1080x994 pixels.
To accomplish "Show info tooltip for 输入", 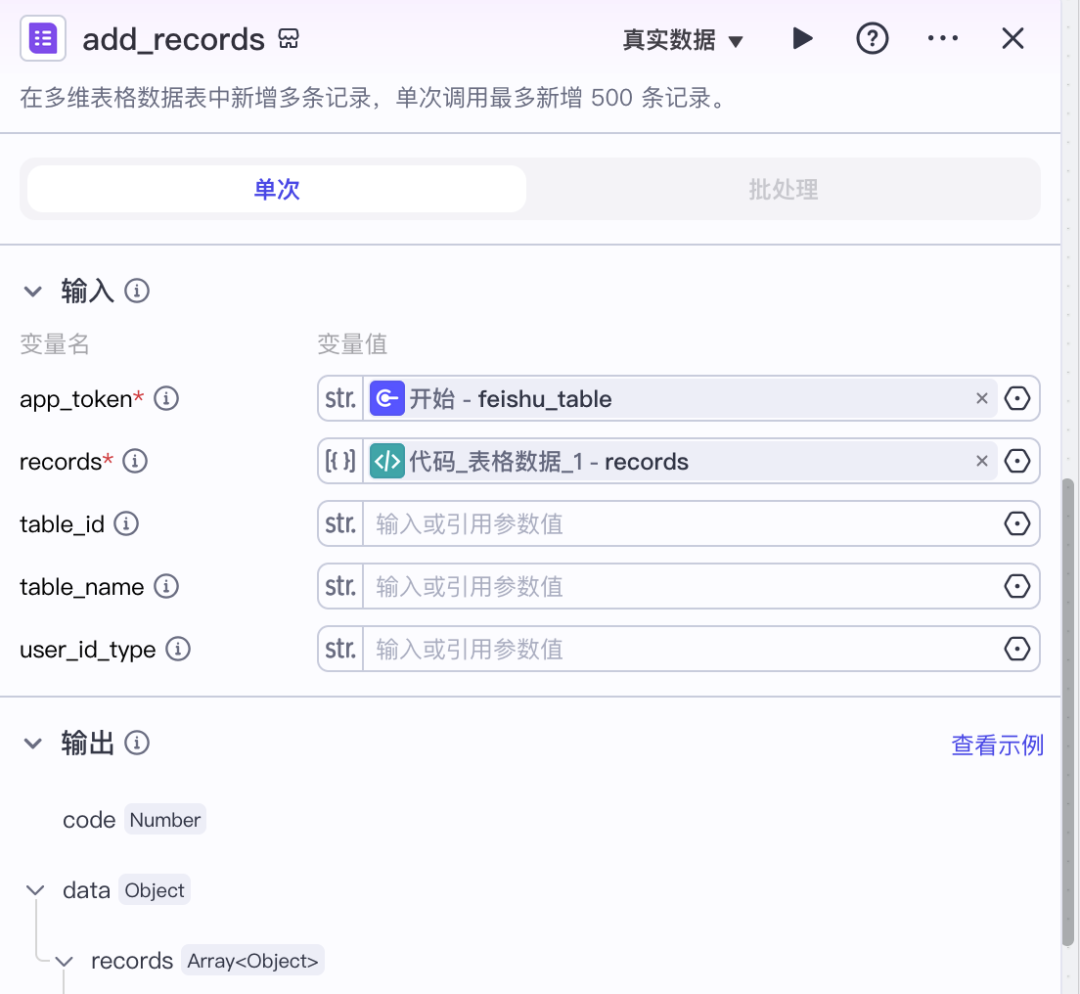I will (137, 291).
